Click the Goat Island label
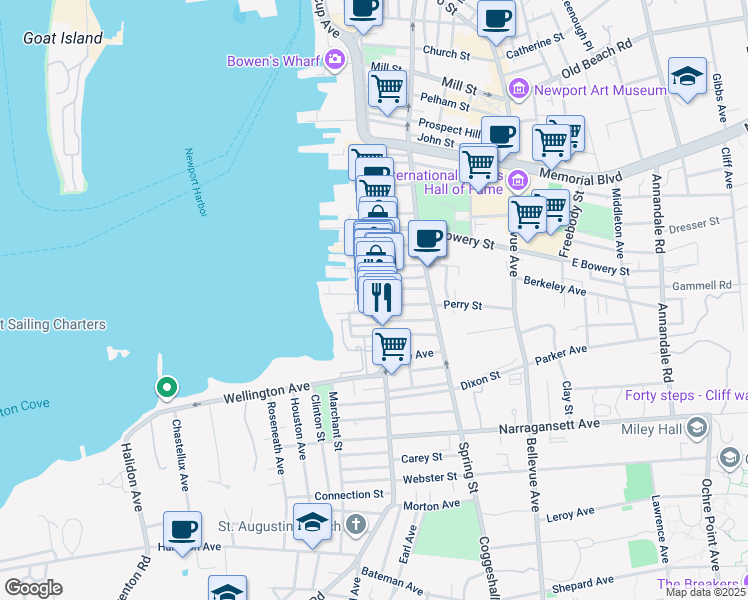The height and width of the screenshot is (600, 748). pos(63,38)
